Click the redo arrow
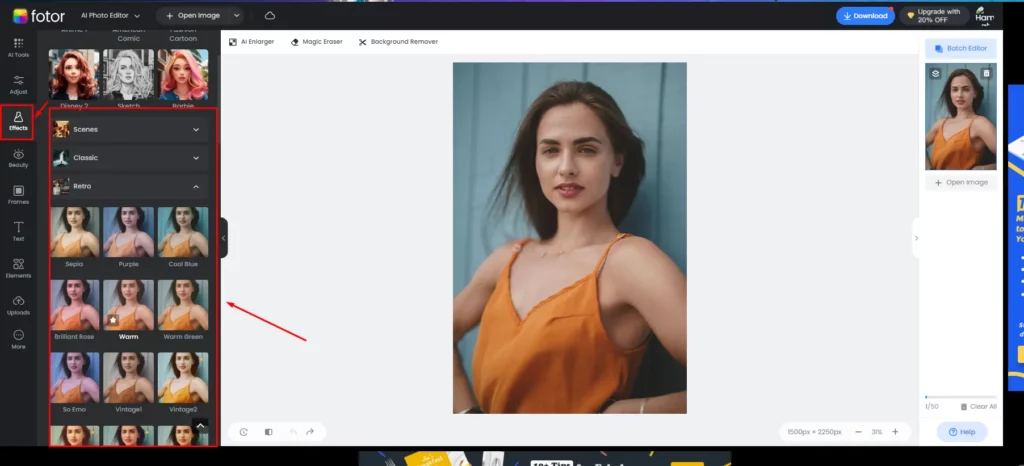This screenshot has height=466, width=1024. click(310, 432)
